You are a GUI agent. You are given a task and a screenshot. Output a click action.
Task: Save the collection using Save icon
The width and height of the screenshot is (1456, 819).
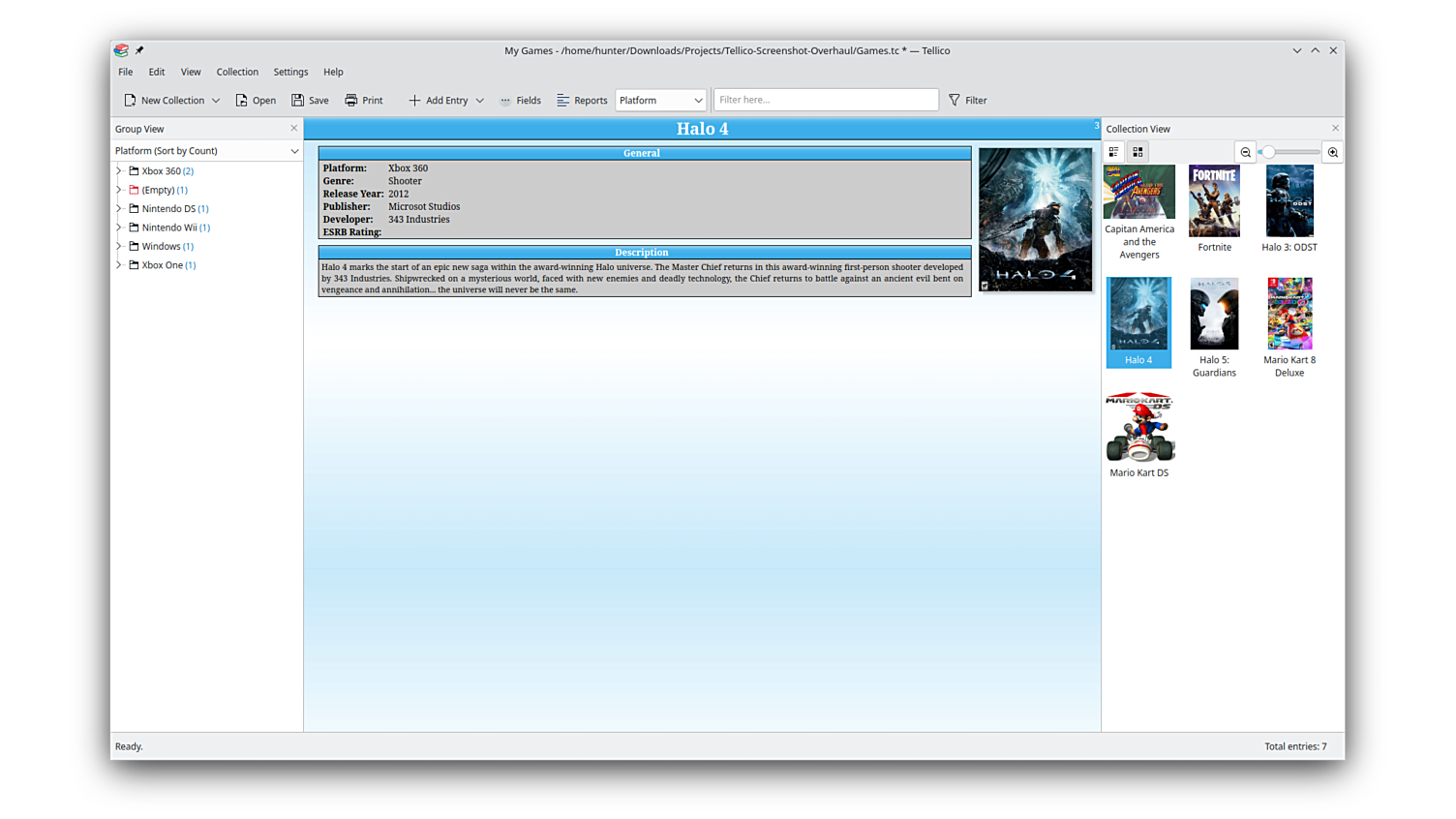coord(298,101)
